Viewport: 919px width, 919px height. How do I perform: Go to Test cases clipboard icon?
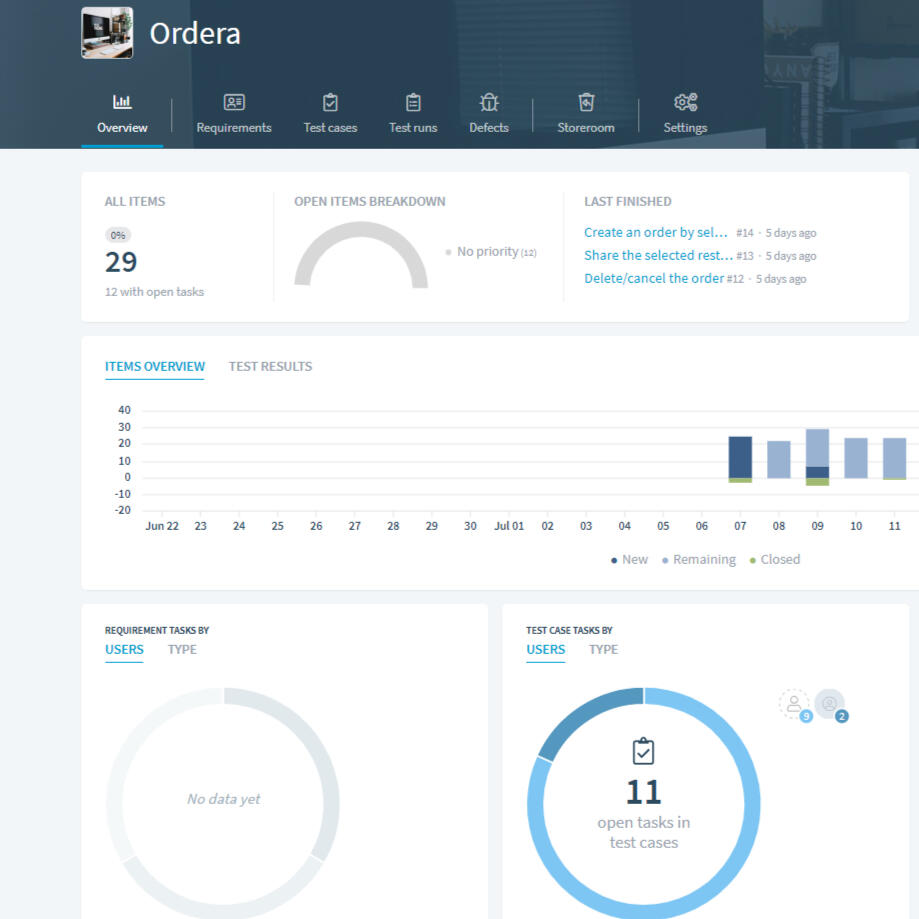click(x=330, y=102)
